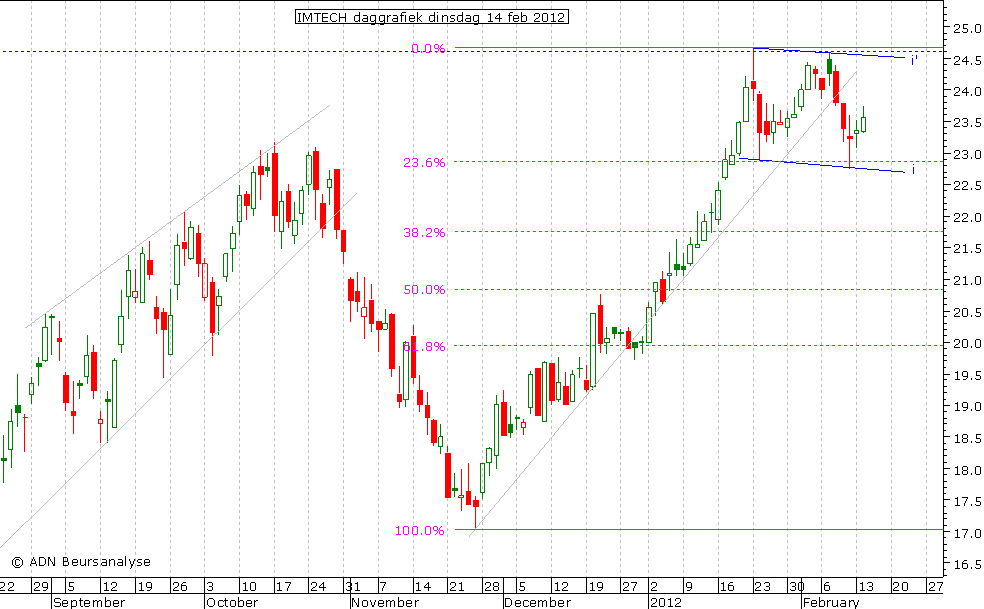This screenshot has height=609, width=984.
Task: Select the 100.0% Fibonacci level label
Action: click(x=420, y=531)
